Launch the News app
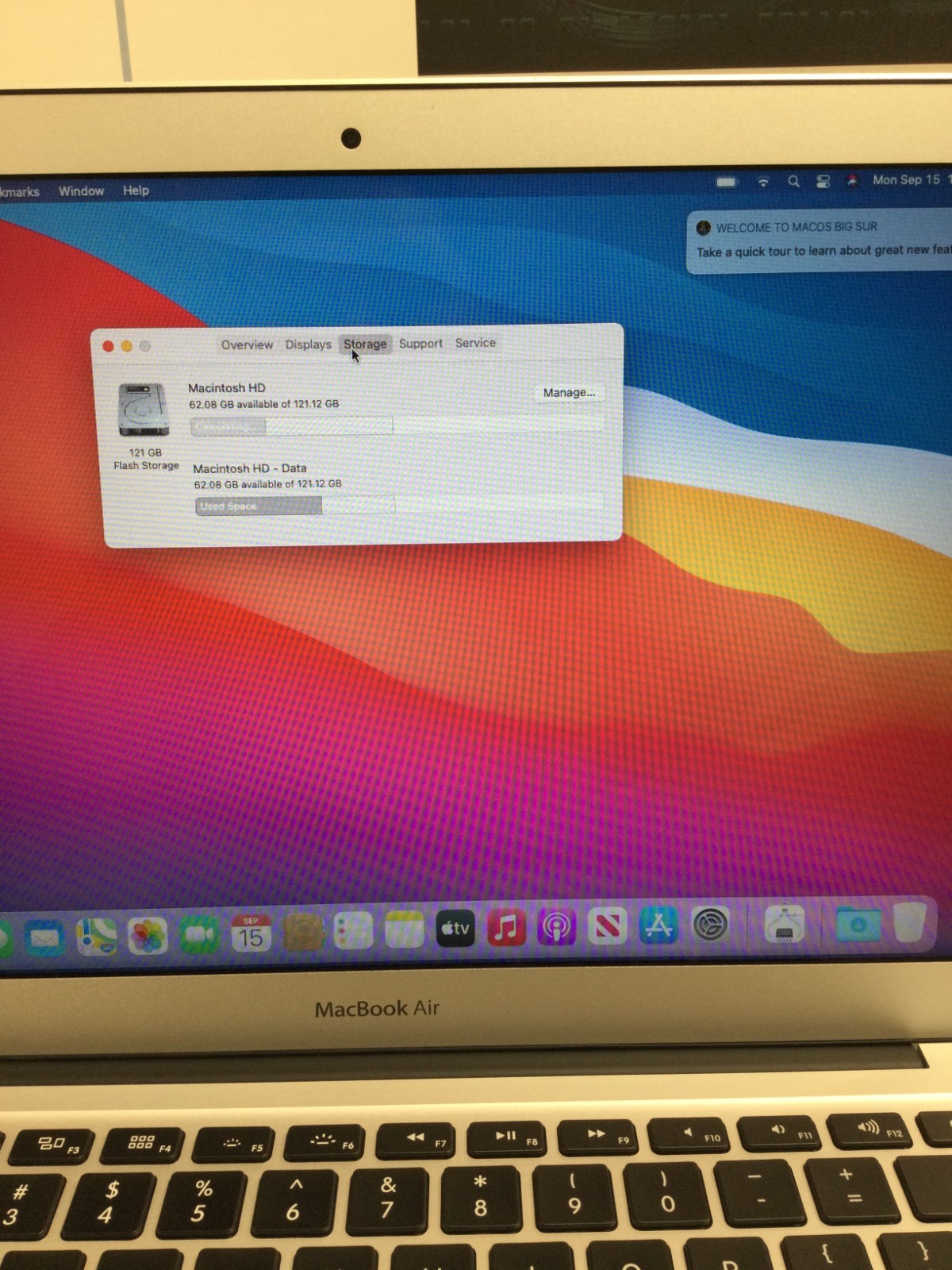Viewport: 952px width, 1270px height. click(x=608, y=926)
